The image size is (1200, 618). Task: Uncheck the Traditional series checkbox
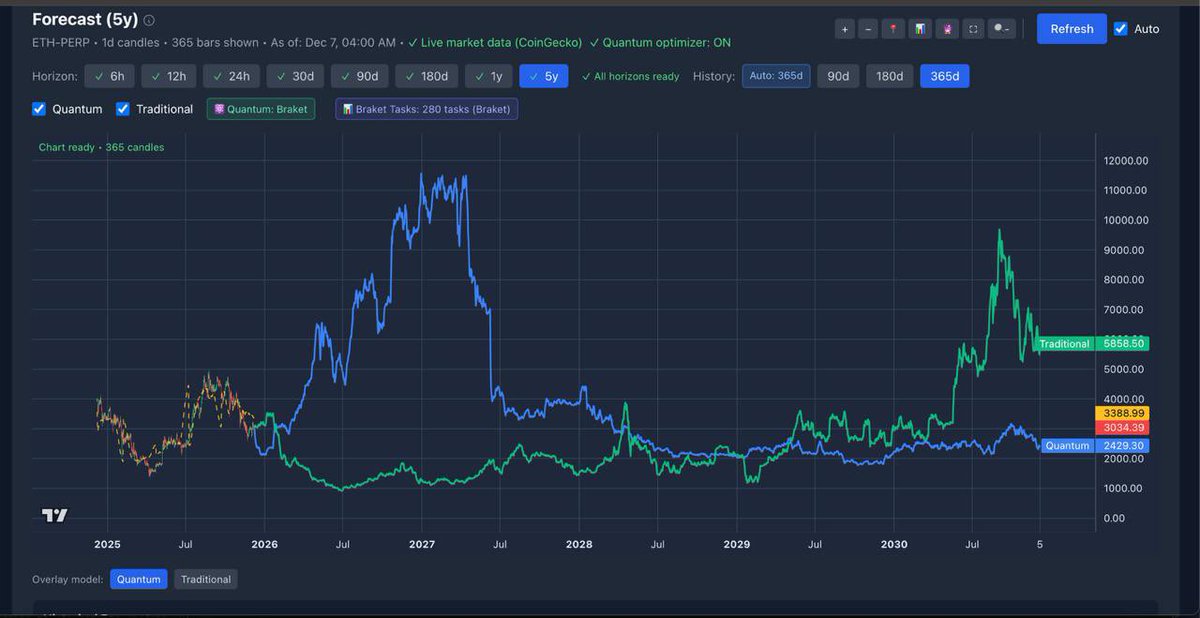click(x=123, y=109)
